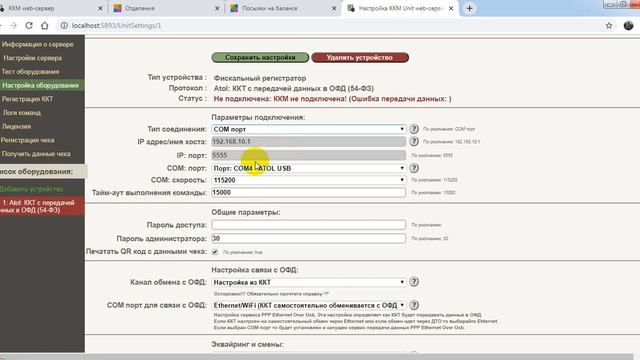Bookmark this page with the star icon

click(609, 26)
